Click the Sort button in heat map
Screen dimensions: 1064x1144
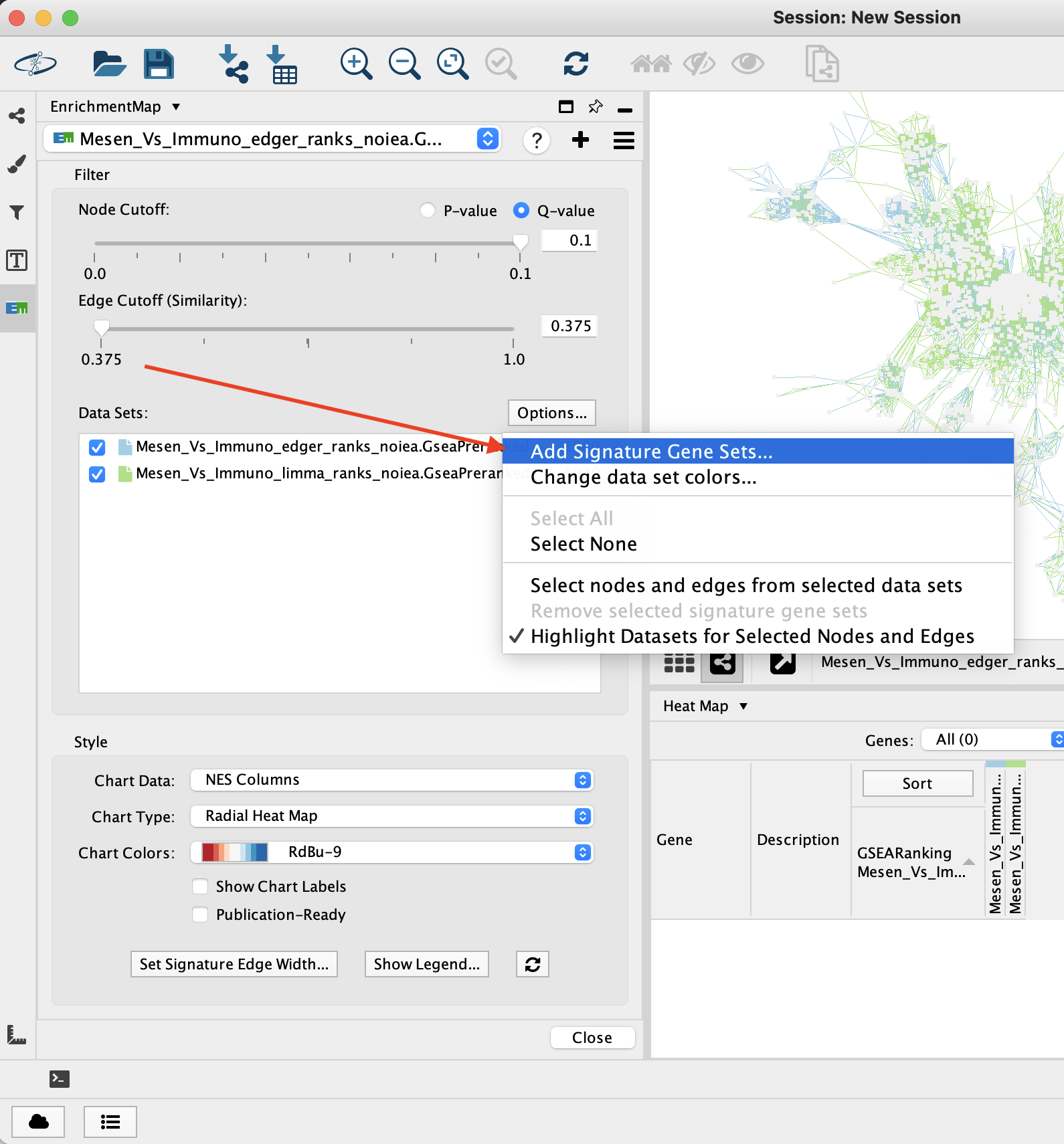click(918, 783)
